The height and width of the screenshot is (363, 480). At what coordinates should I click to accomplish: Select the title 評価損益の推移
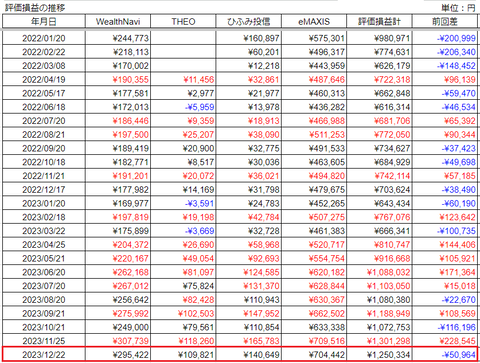tap(35, 8)
